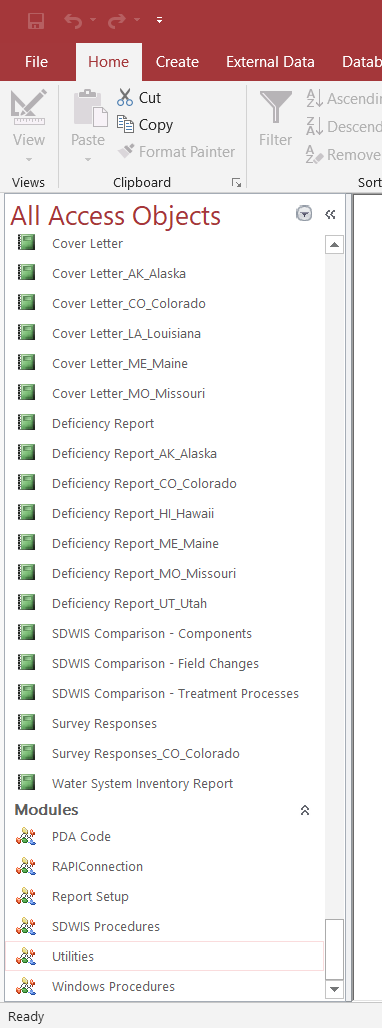Open the View button dropdown arrow

click(x=28, y=159)
